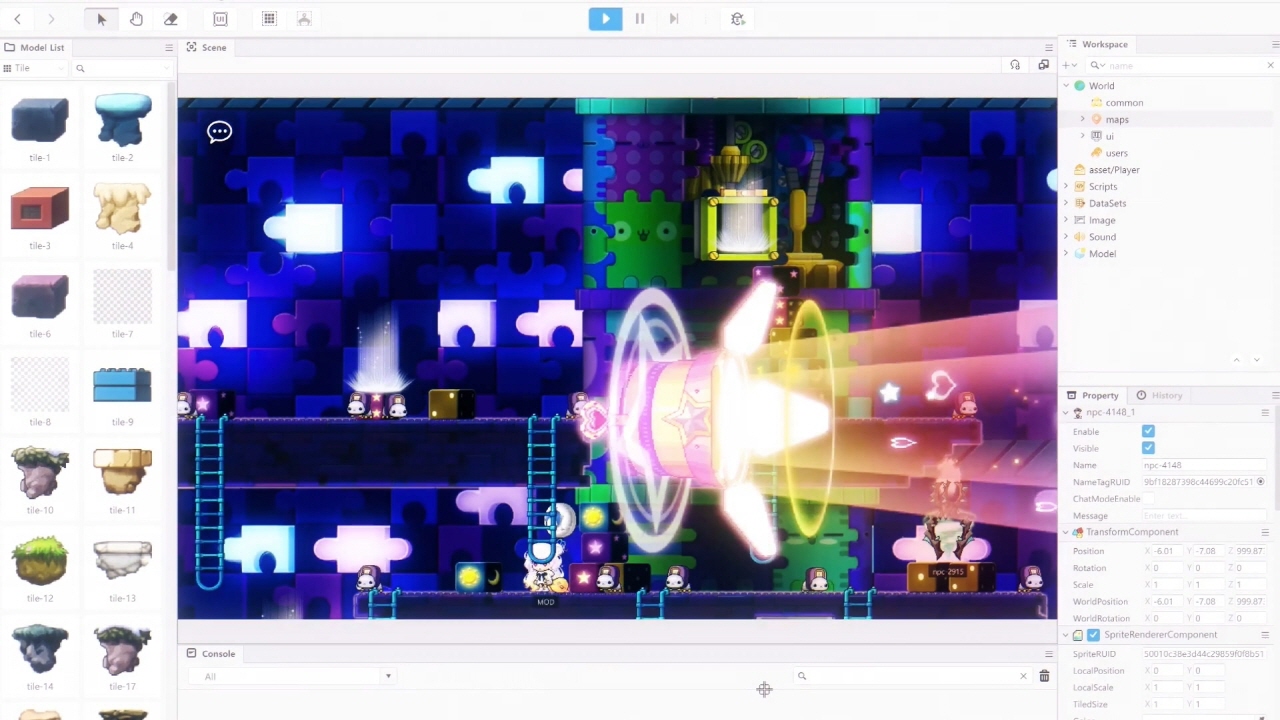The image size is (1280, 720).
Task: Expand the maps tree node
Action: (x=1082, y=119)
